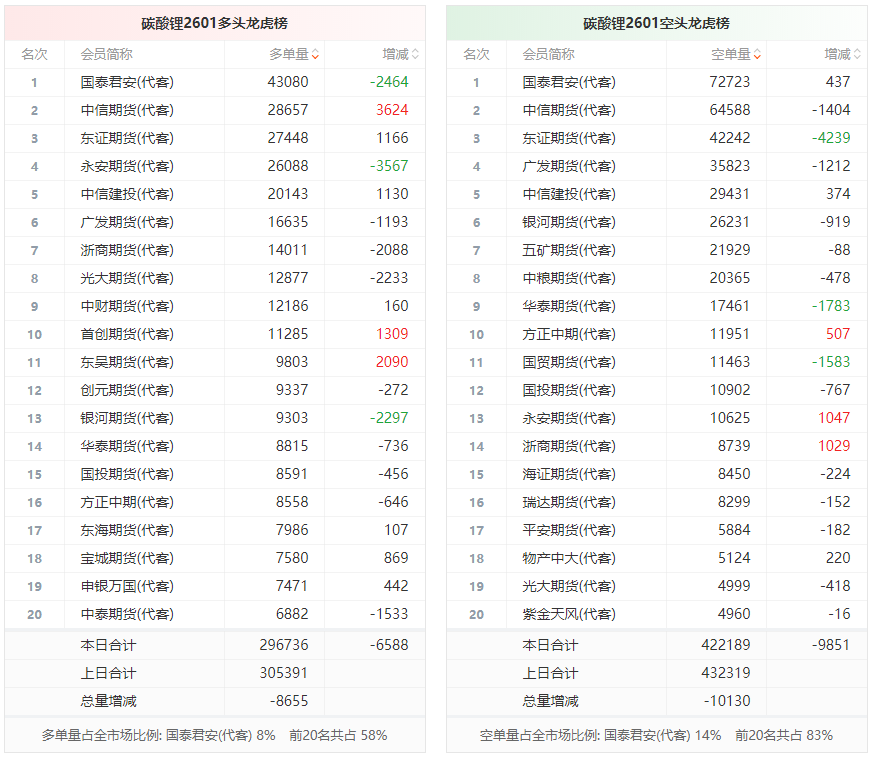This screenshot has height=757, width=874.
Task: Click 总量增减 value -10130 in short table
Action: click(727, 701)
